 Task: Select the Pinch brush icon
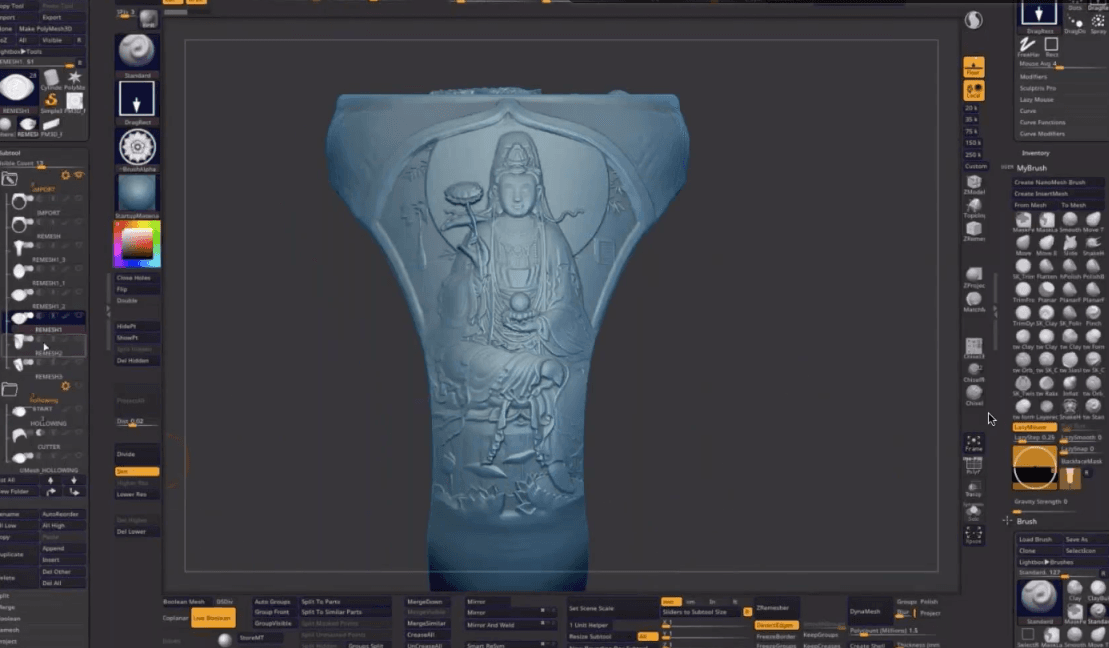(1093, 313)
